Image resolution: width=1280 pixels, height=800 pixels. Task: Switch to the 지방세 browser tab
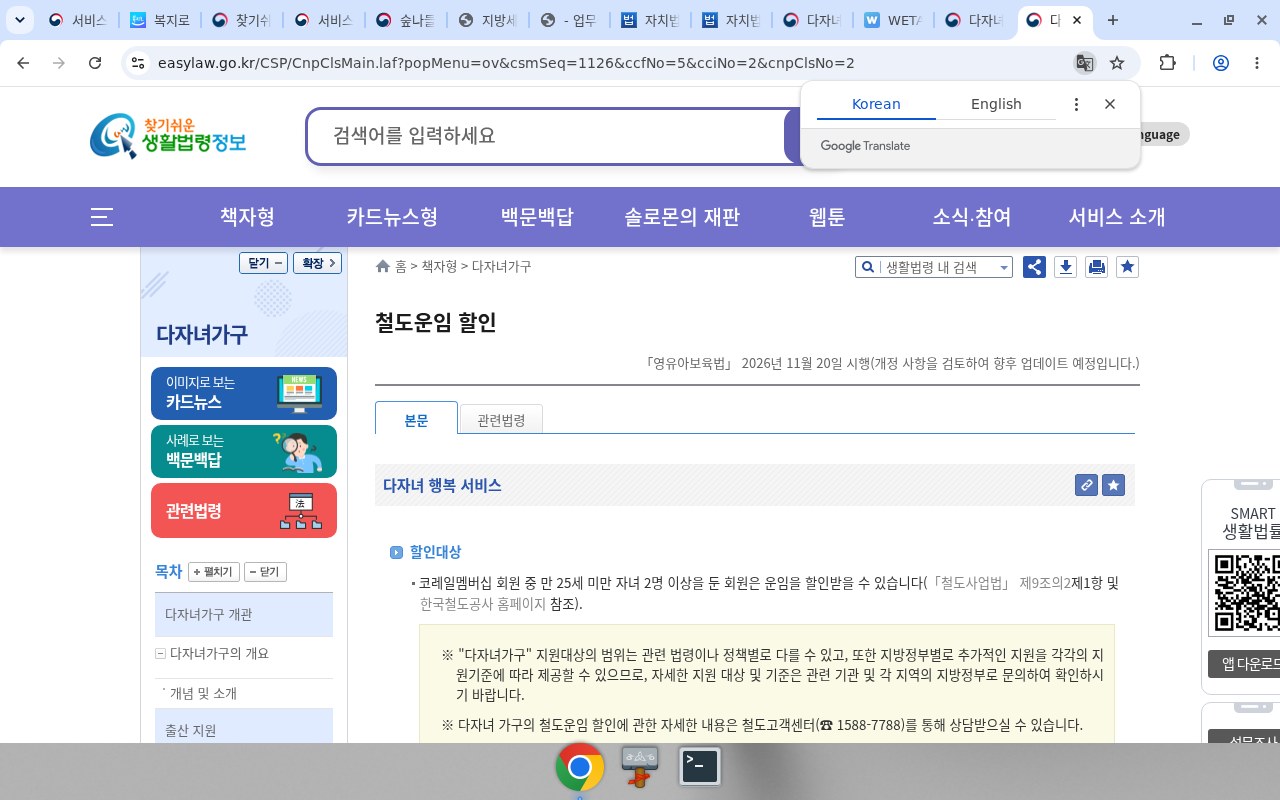(x=487, y=20)
